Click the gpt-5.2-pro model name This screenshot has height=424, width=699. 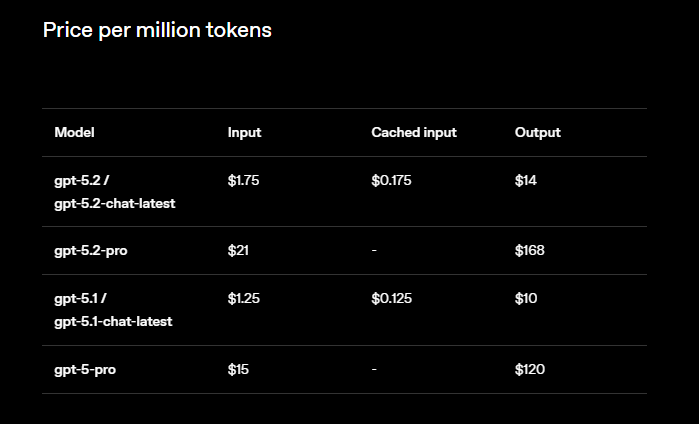pyautogui.click(x=91, y=250)
